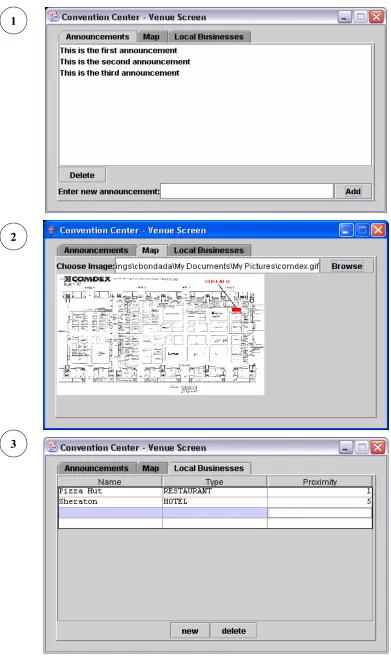Close window 2 Venue Screen

(x=378, y=231)
